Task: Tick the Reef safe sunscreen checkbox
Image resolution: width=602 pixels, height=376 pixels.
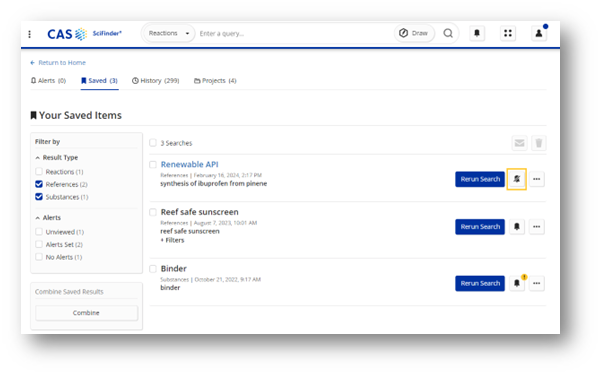Action: [153, 212]
